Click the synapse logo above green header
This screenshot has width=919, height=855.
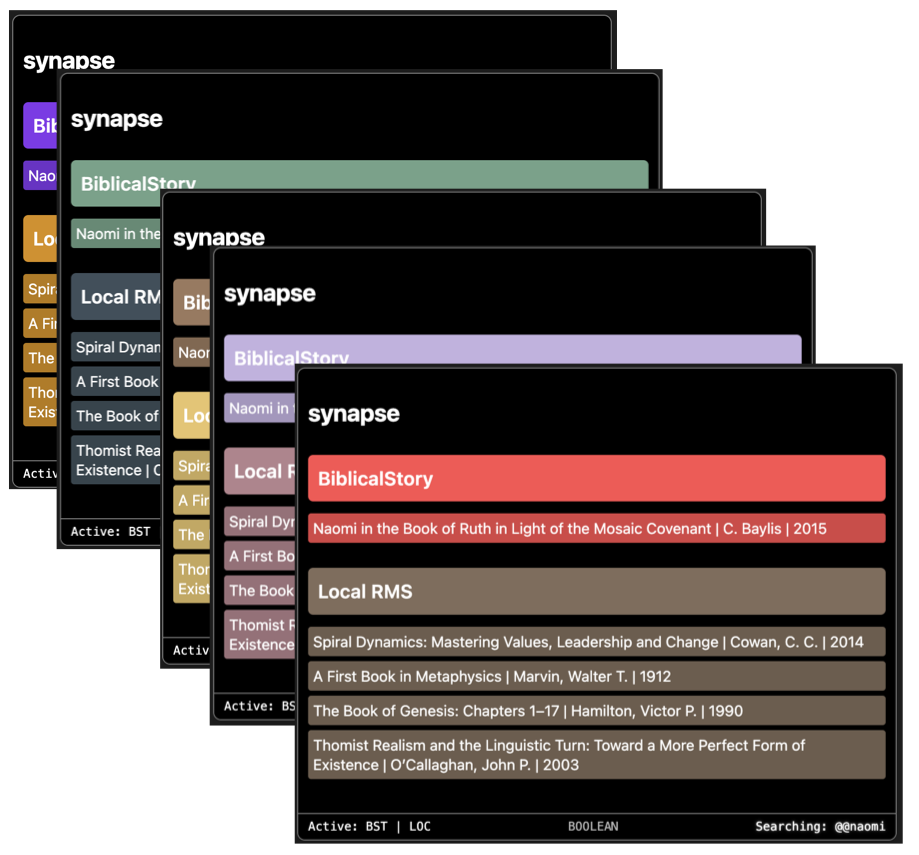(117, 120)
